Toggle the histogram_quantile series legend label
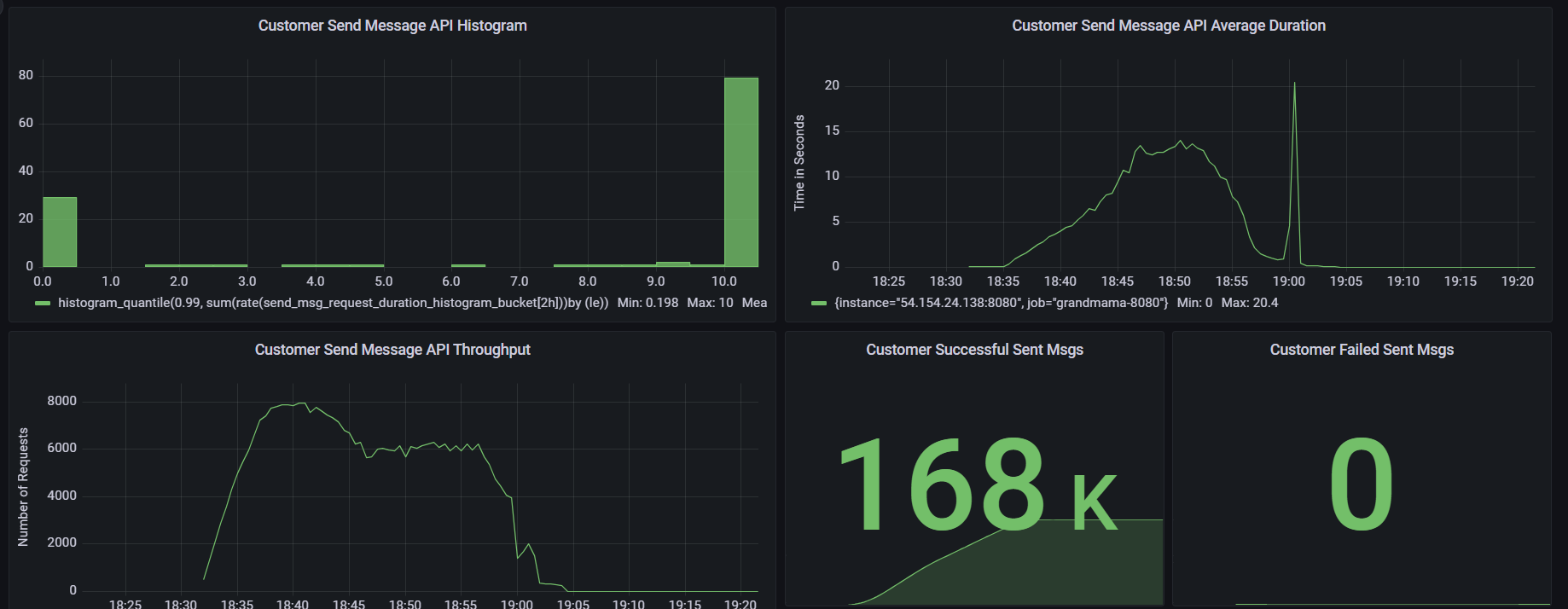 (333, 304)
